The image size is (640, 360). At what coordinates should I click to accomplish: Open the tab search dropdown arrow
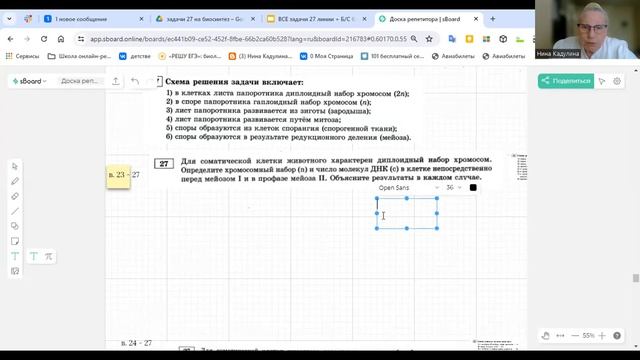pyautogui.click(x=9, y=19)
